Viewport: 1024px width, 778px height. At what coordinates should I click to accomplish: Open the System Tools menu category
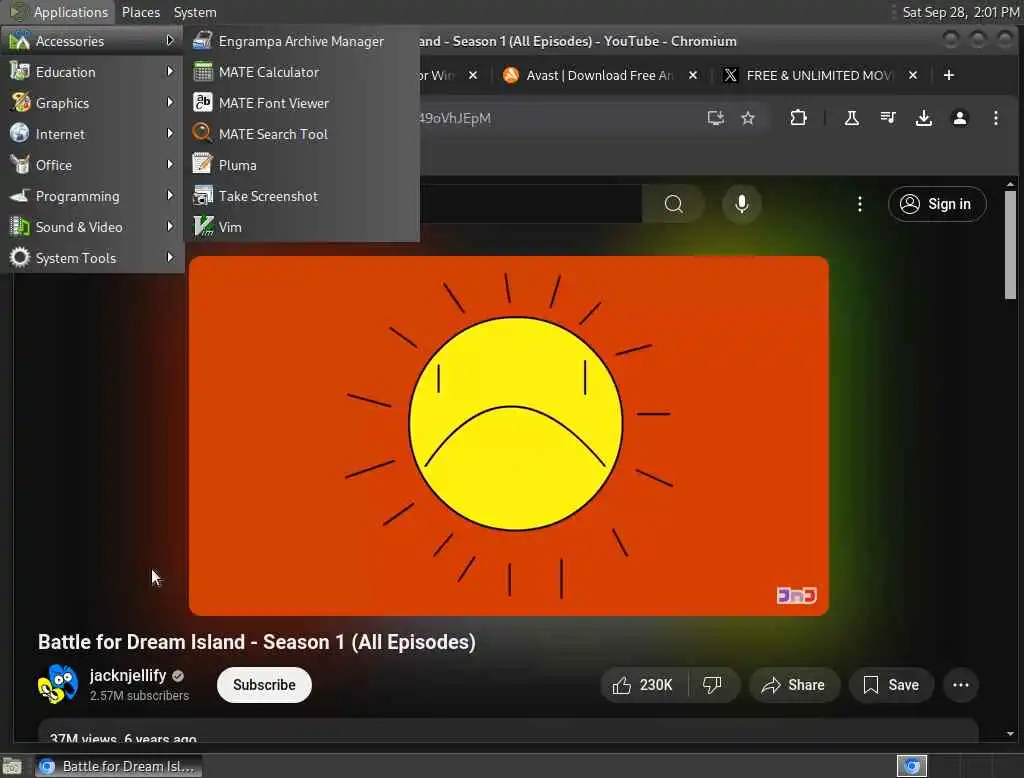(92, 258)
